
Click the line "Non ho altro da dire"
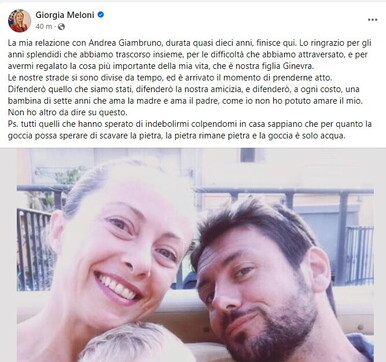tap(68, 112)
